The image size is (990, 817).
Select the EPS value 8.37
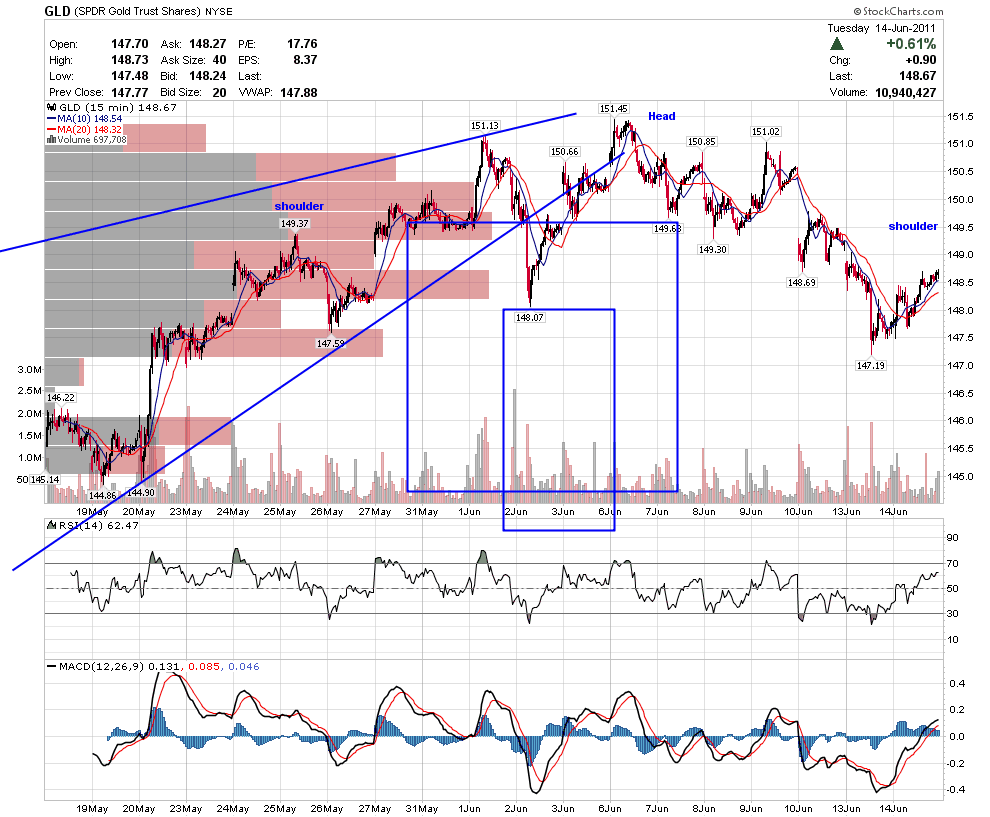coord(305,60)
